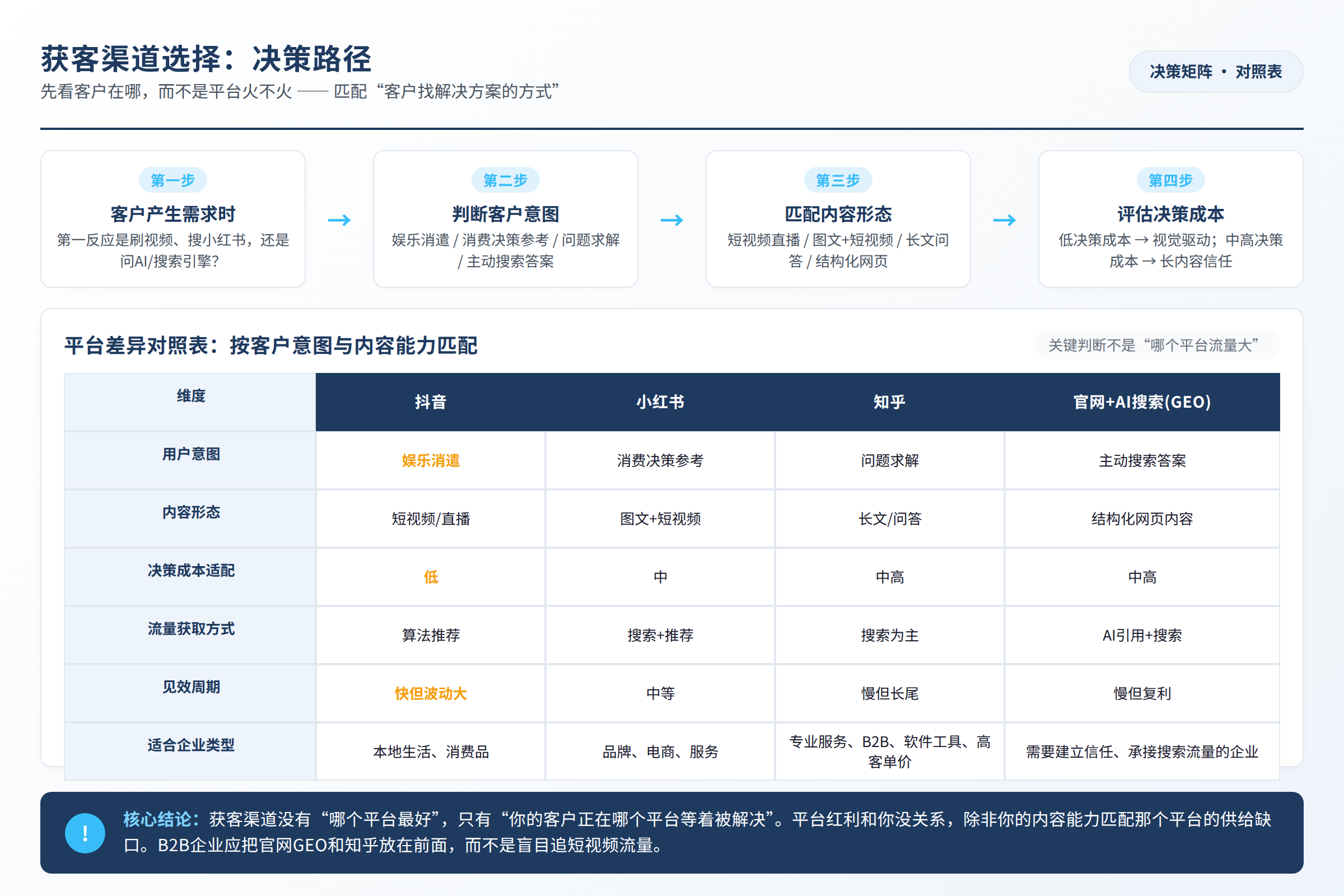Click the 官网+AI搜索(GEO) column header
Viewport: 1344px width, 896px height.
pos(1142,402)
